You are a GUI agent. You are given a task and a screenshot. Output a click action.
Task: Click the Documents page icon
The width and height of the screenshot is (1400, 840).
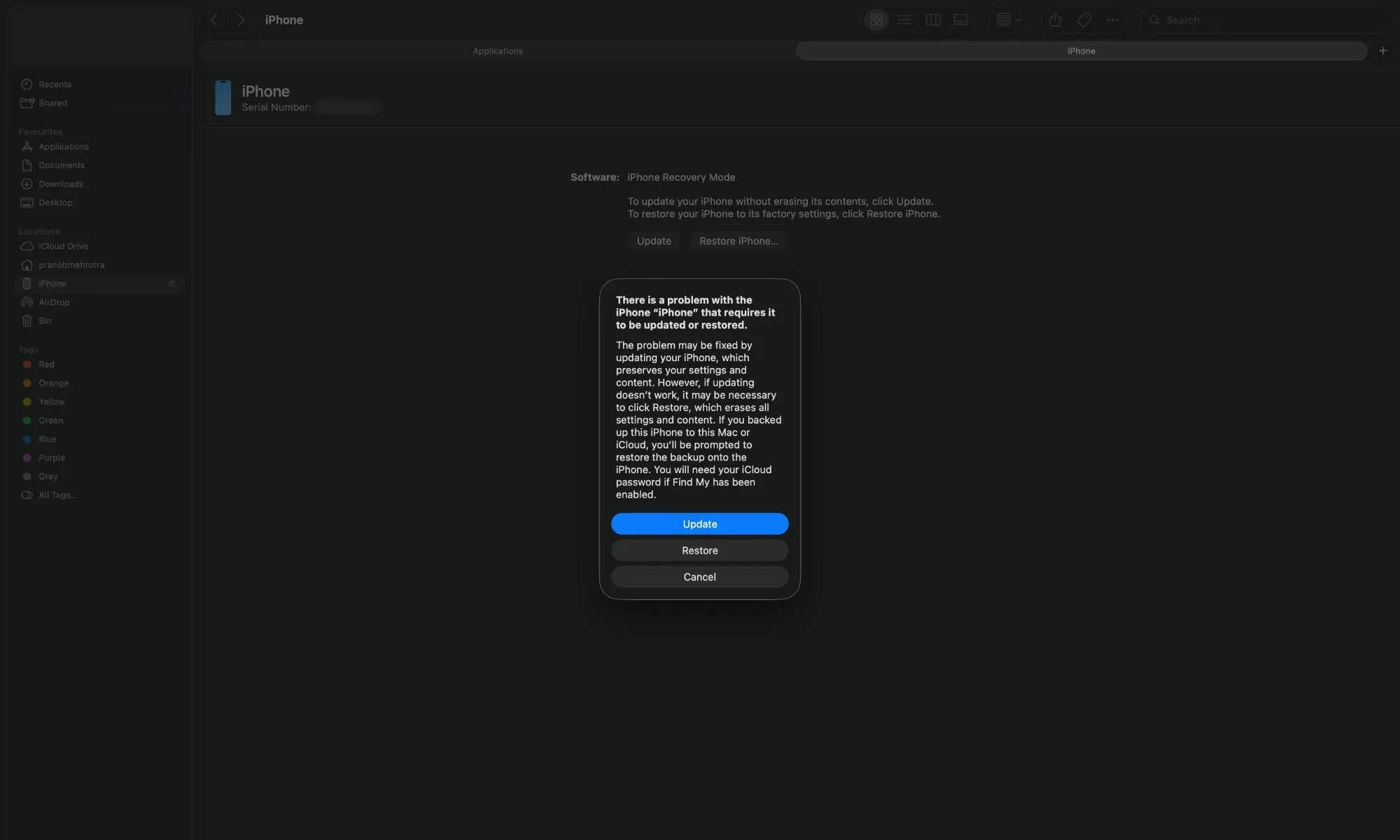27,165
